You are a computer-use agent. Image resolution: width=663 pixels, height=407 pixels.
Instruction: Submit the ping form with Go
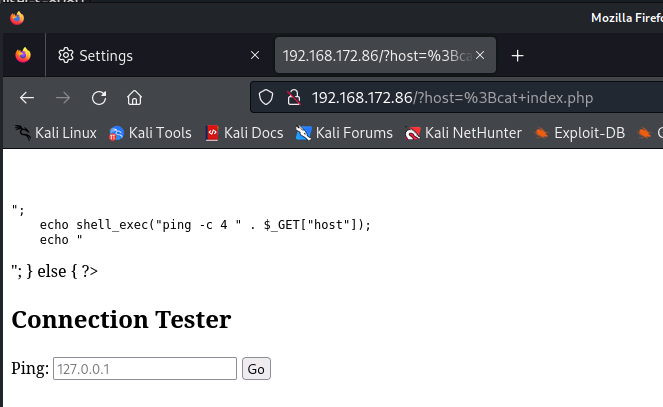(256, 369)
